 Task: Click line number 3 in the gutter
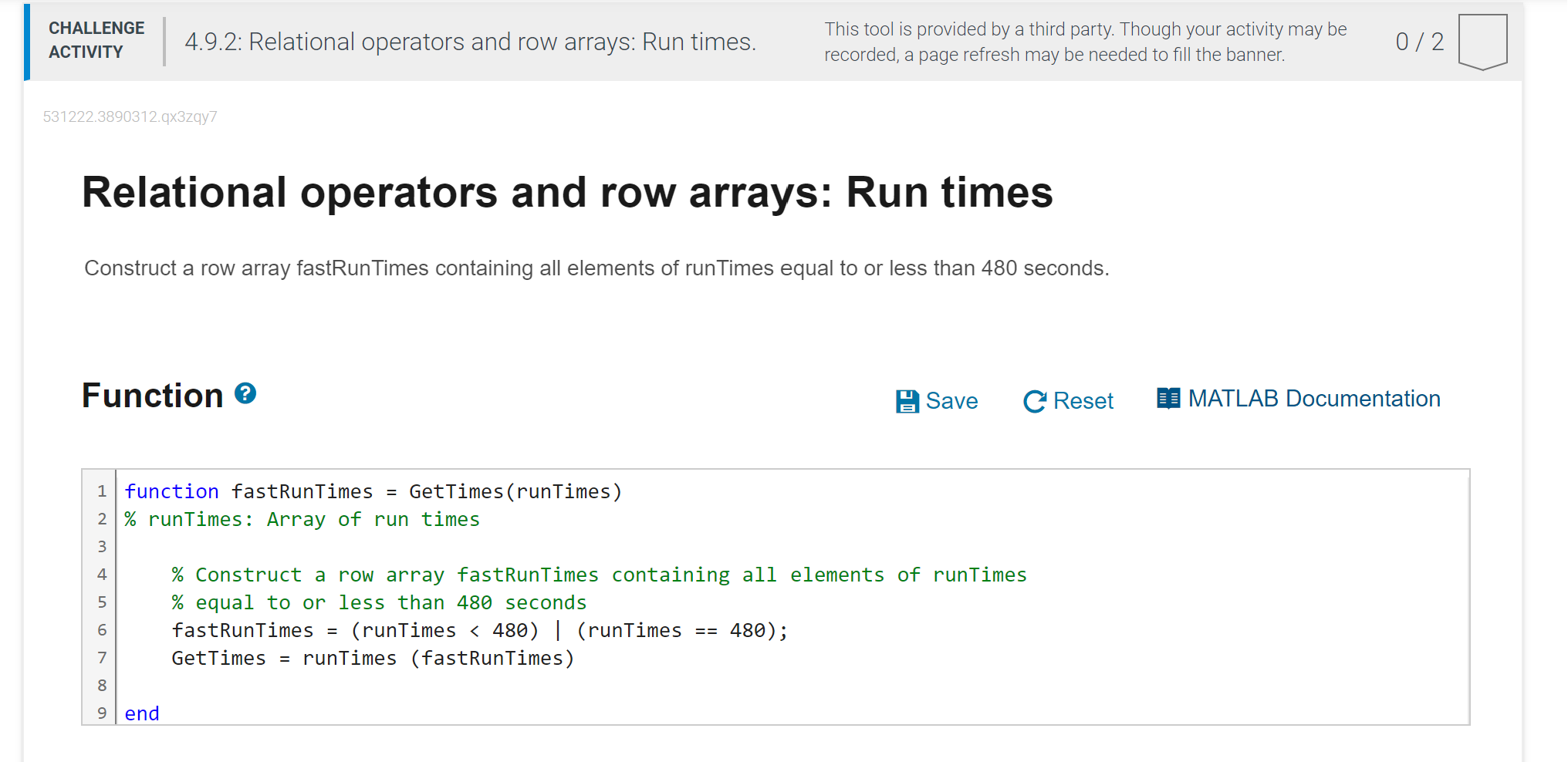pos(102,547)
